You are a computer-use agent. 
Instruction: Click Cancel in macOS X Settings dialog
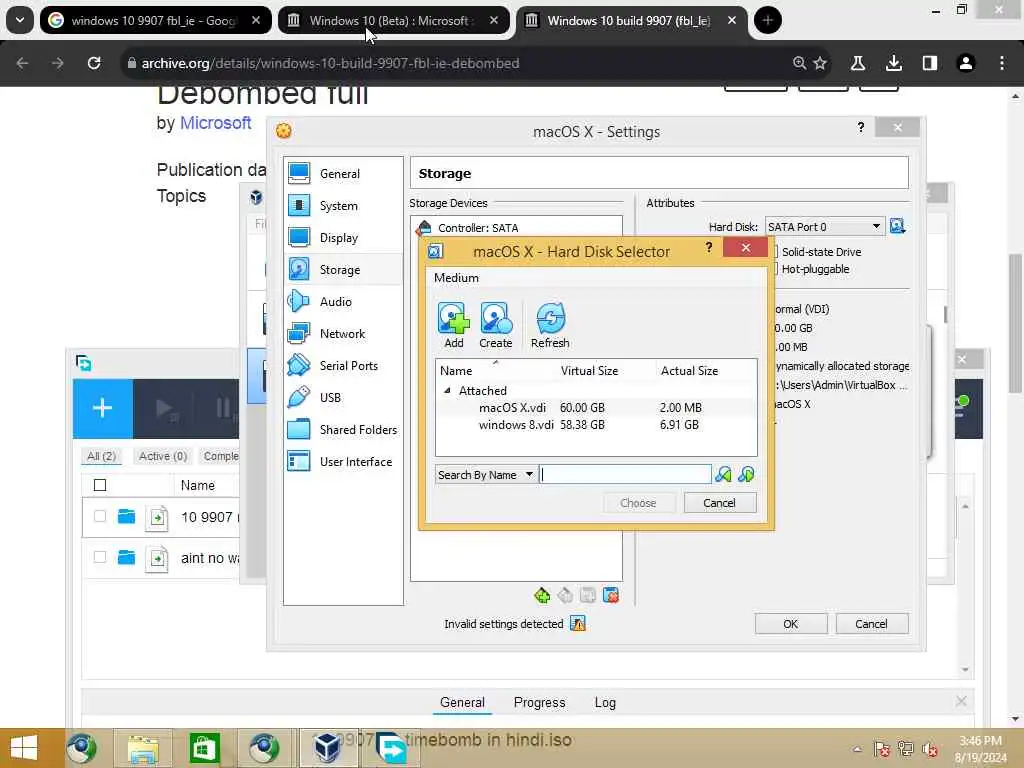[871, 624]
